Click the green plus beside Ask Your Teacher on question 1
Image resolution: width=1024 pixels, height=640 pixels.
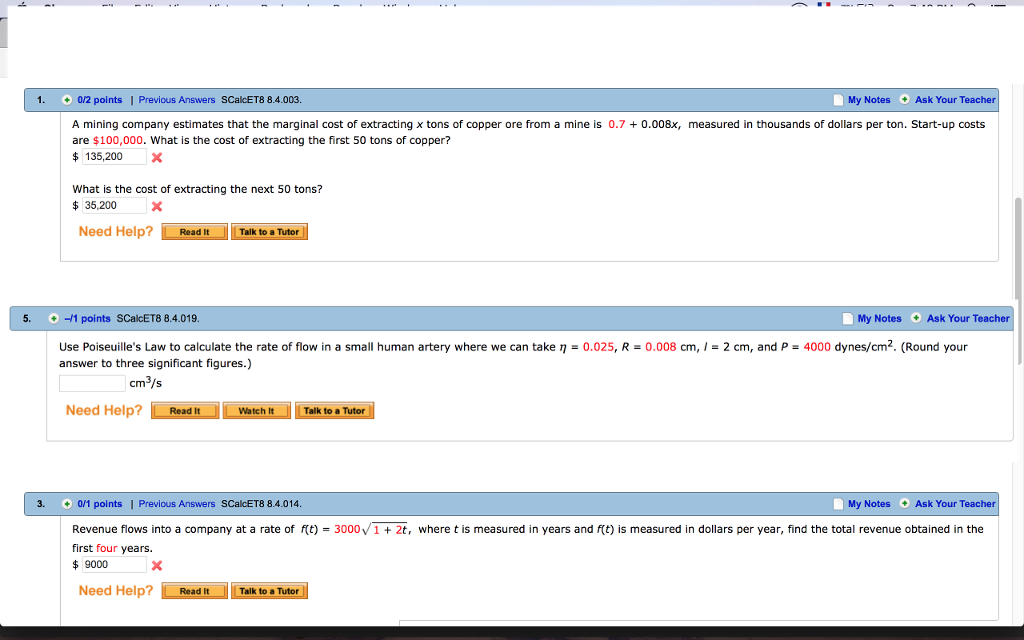905,99
